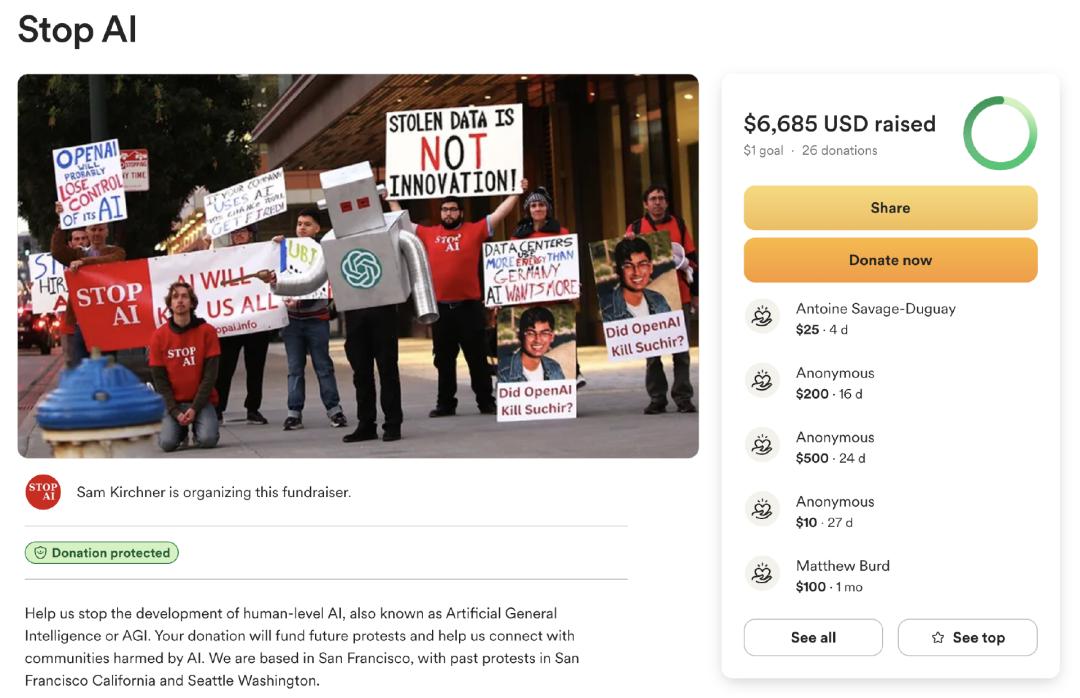Click the shield icon in Donation protected badge

[40, 553]
